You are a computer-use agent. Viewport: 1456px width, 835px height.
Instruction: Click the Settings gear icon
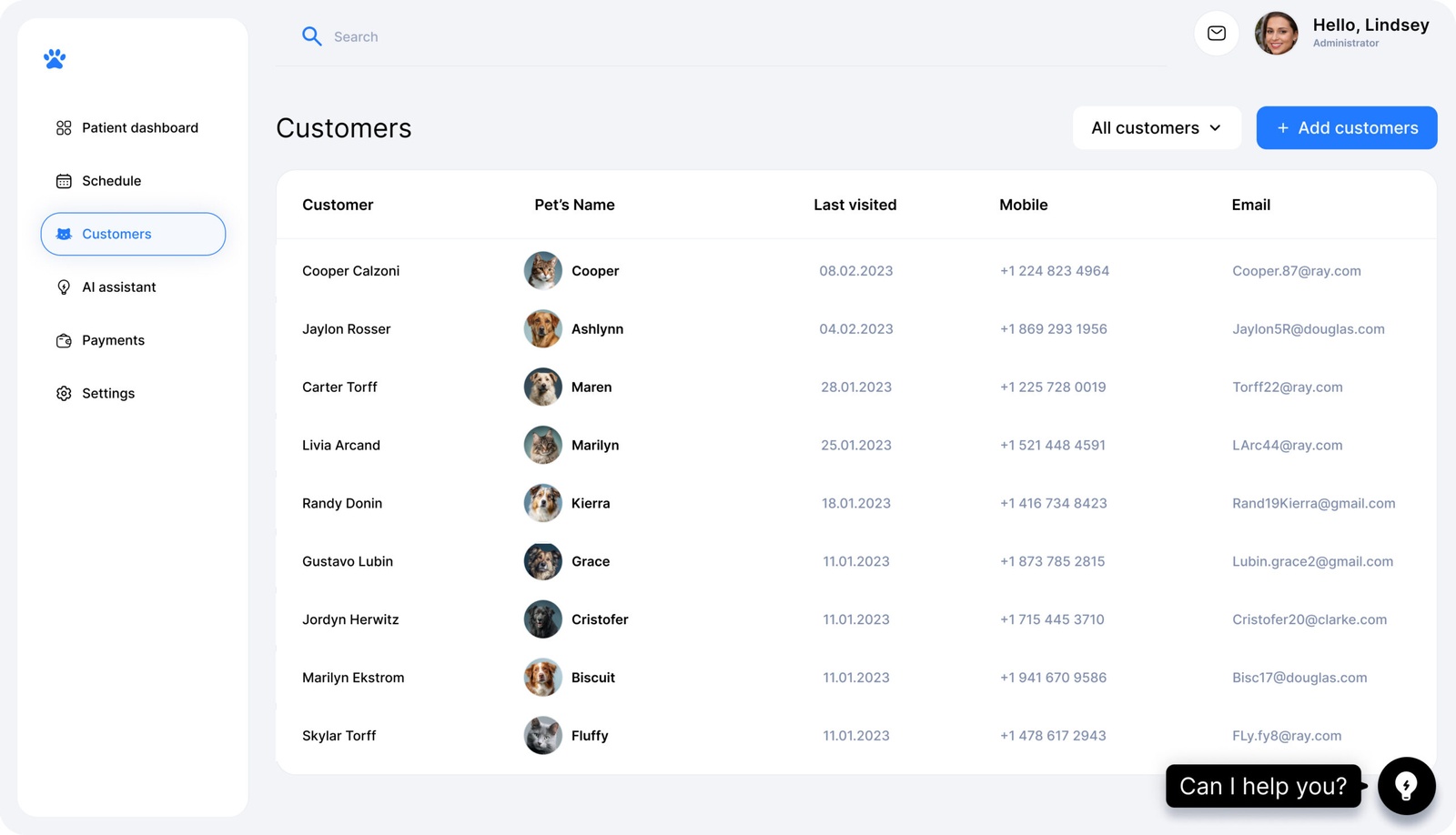(x=64, y=394)
